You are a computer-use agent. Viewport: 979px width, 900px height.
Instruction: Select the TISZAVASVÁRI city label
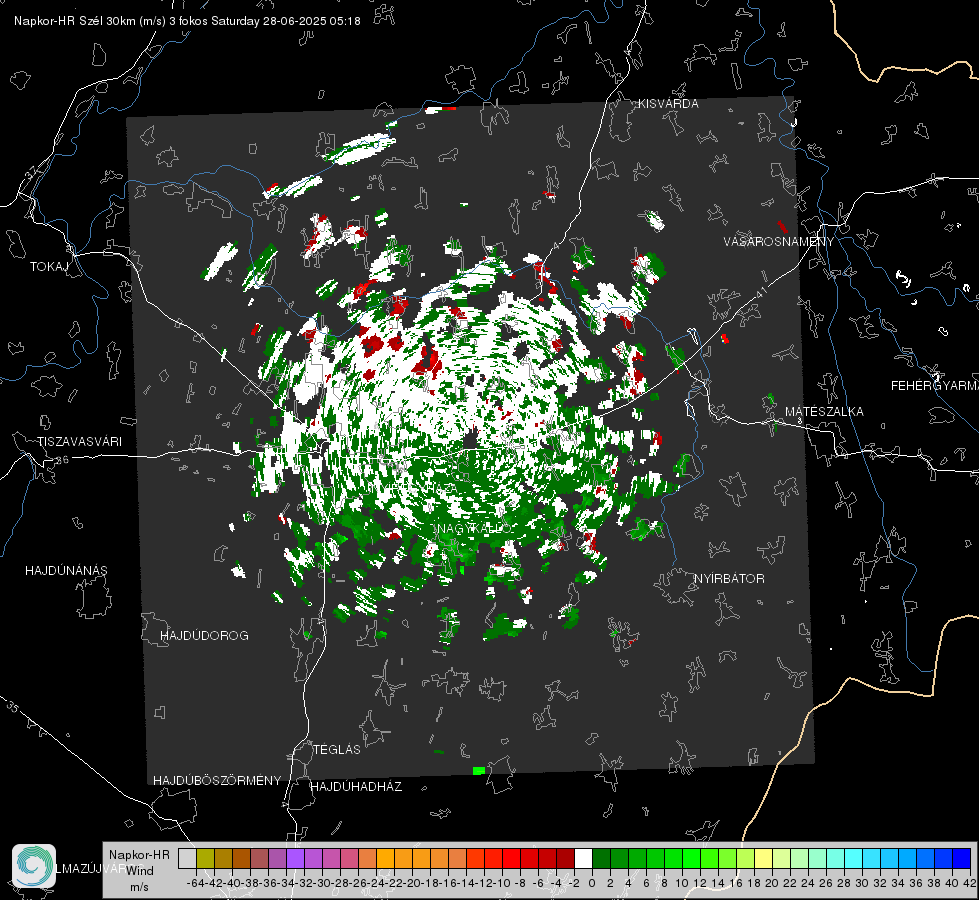79,442
